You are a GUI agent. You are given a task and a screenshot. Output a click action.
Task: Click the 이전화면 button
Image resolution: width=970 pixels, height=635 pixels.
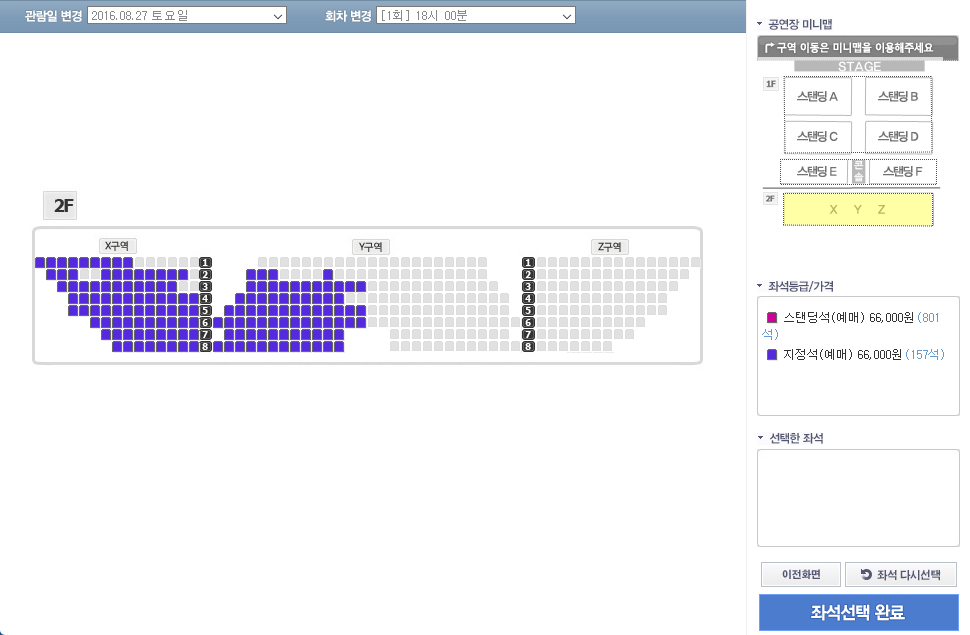pos(799,575)
